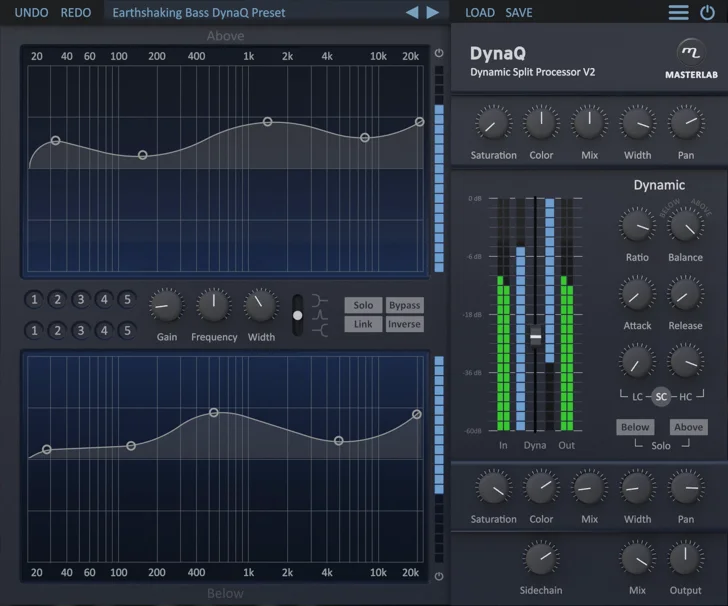This screenshot has width=728, height=606.
Task: Solo the Below band
Action: coord(635,427)
